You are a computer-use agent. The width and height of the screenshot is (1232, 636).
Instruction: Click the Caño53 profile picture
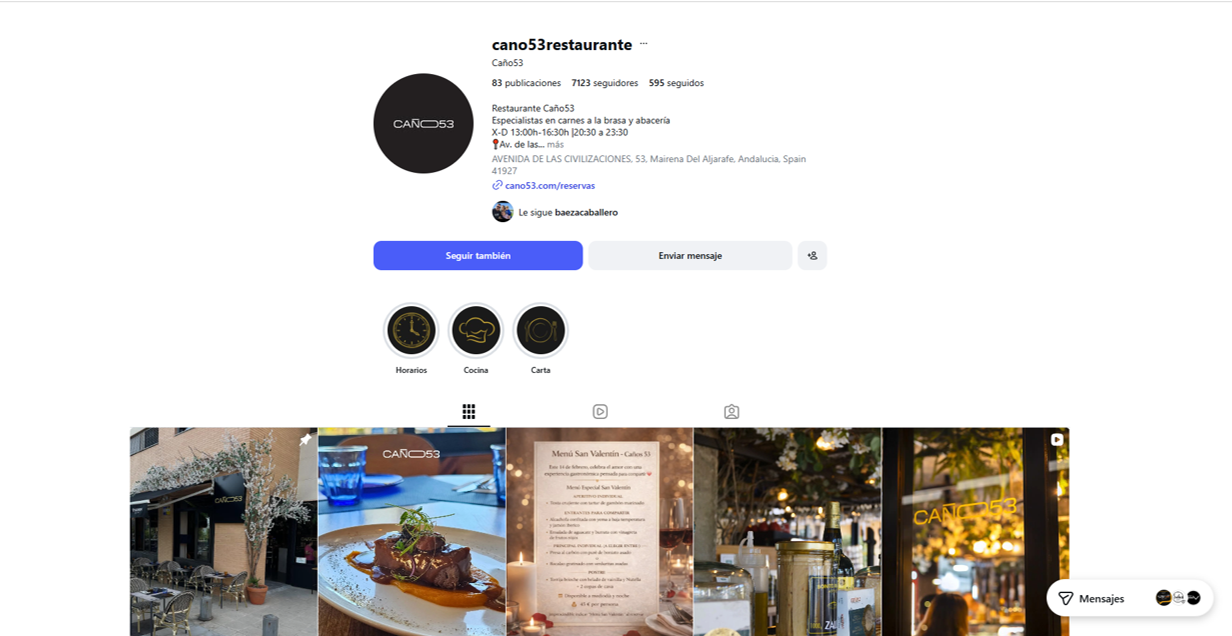pos(423,123)
